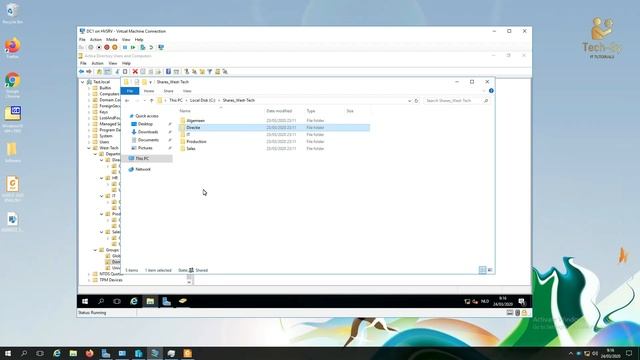Switch Explorer to details view icon
This screenshot has width=640, height=360.
[482, 270]
